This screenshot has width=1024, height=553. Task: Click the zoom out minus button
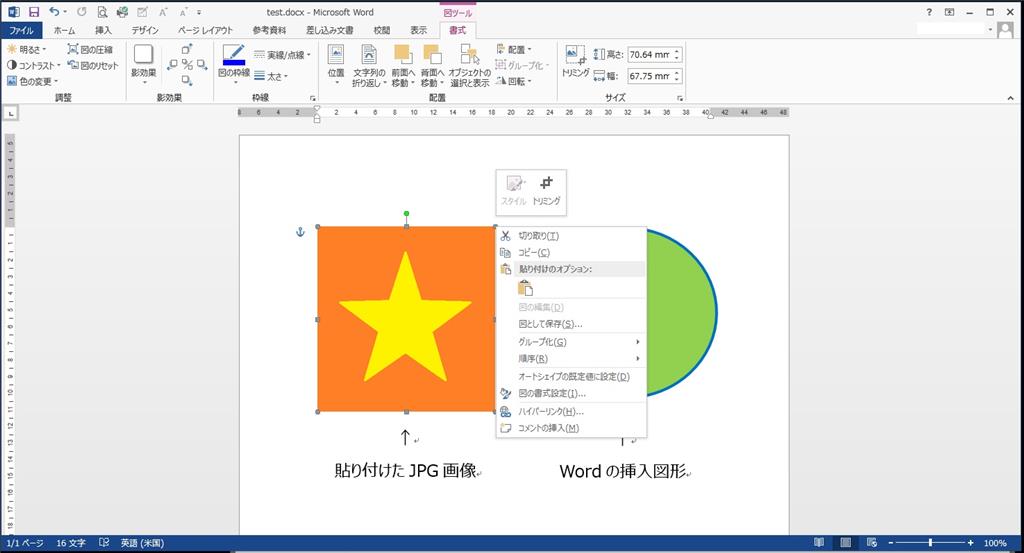pyautogui.click(x=891, y=543)
